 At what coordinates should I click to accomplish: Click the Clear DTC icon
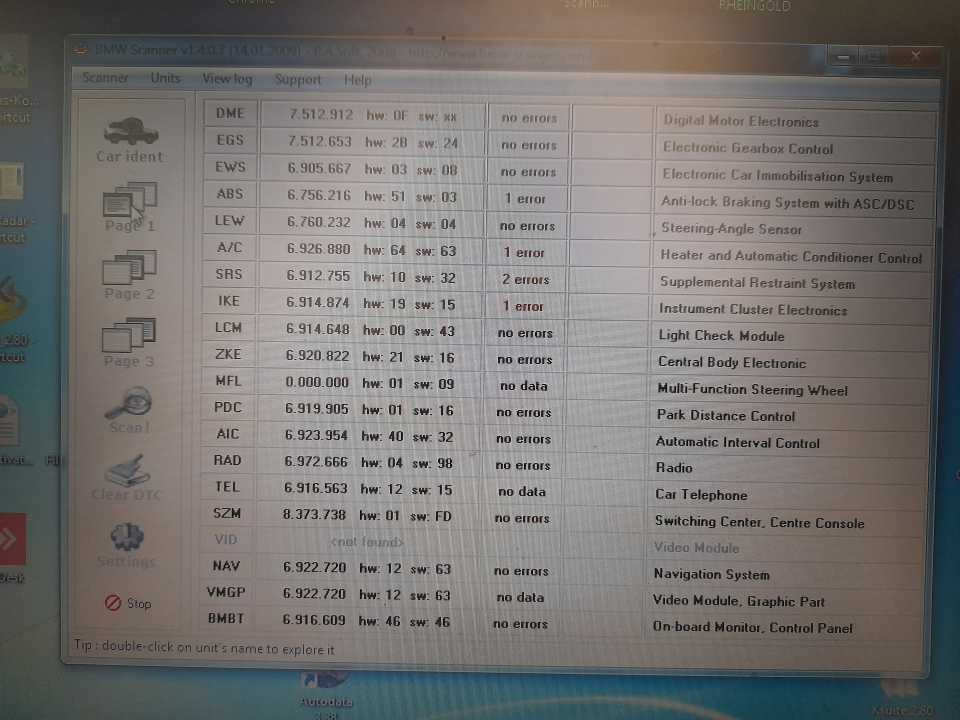click(127, 473)
